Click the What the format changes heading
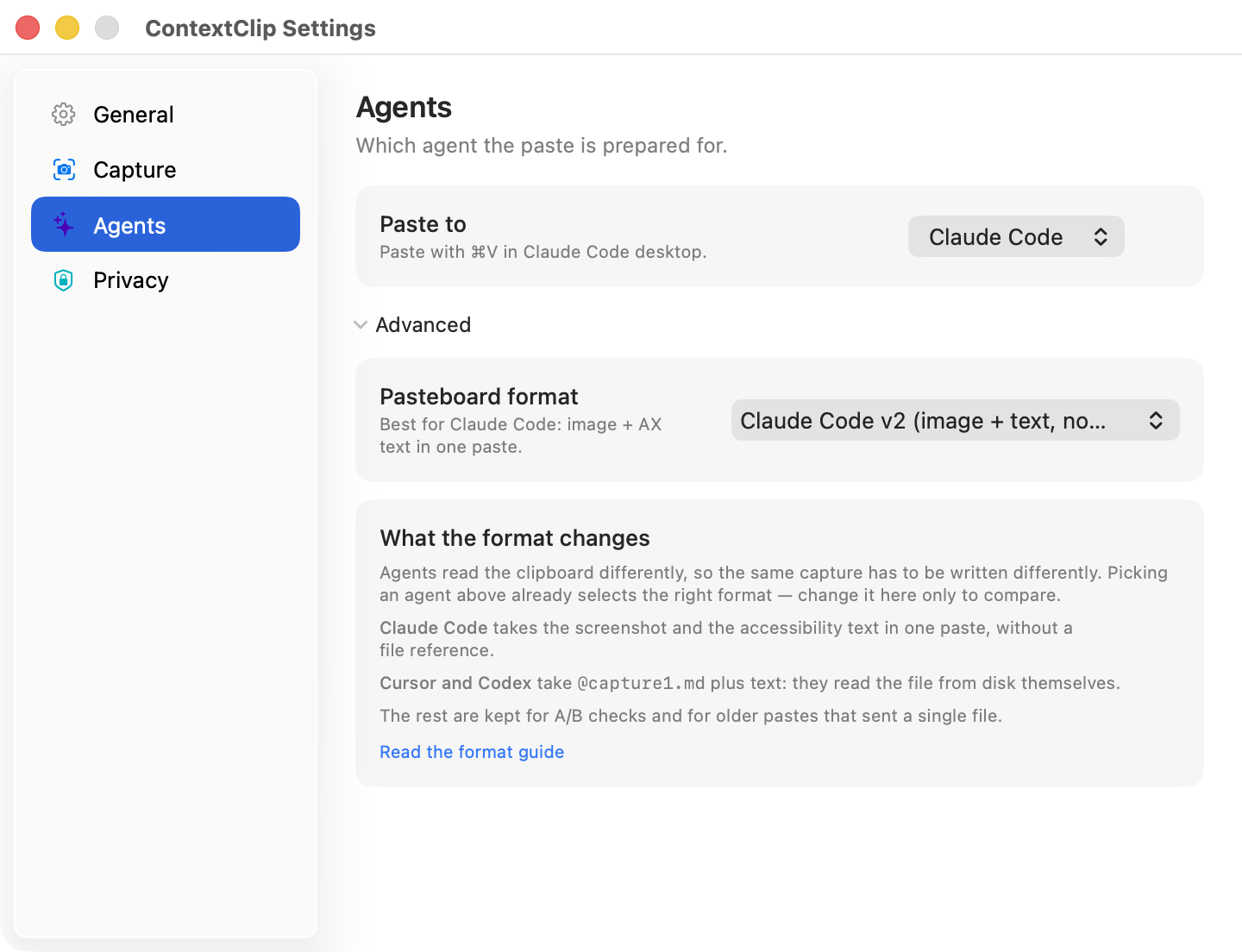This screenshot has height=952, width=1242. [515, 538]
